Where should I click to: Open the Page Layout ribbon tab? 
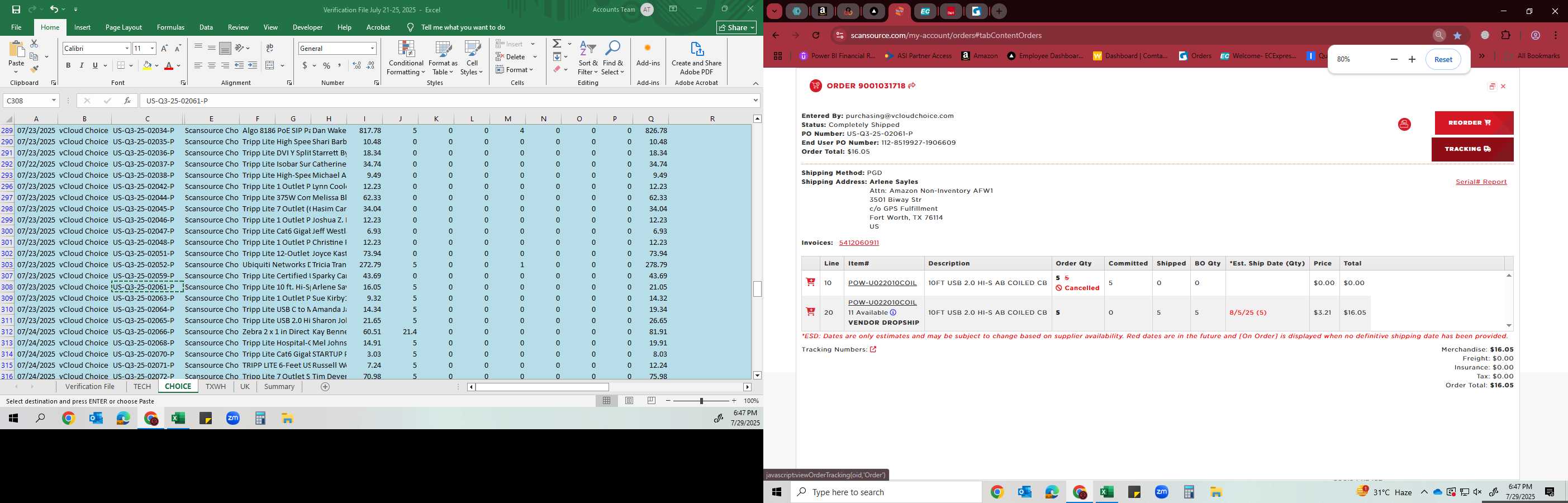click(123, 27)
